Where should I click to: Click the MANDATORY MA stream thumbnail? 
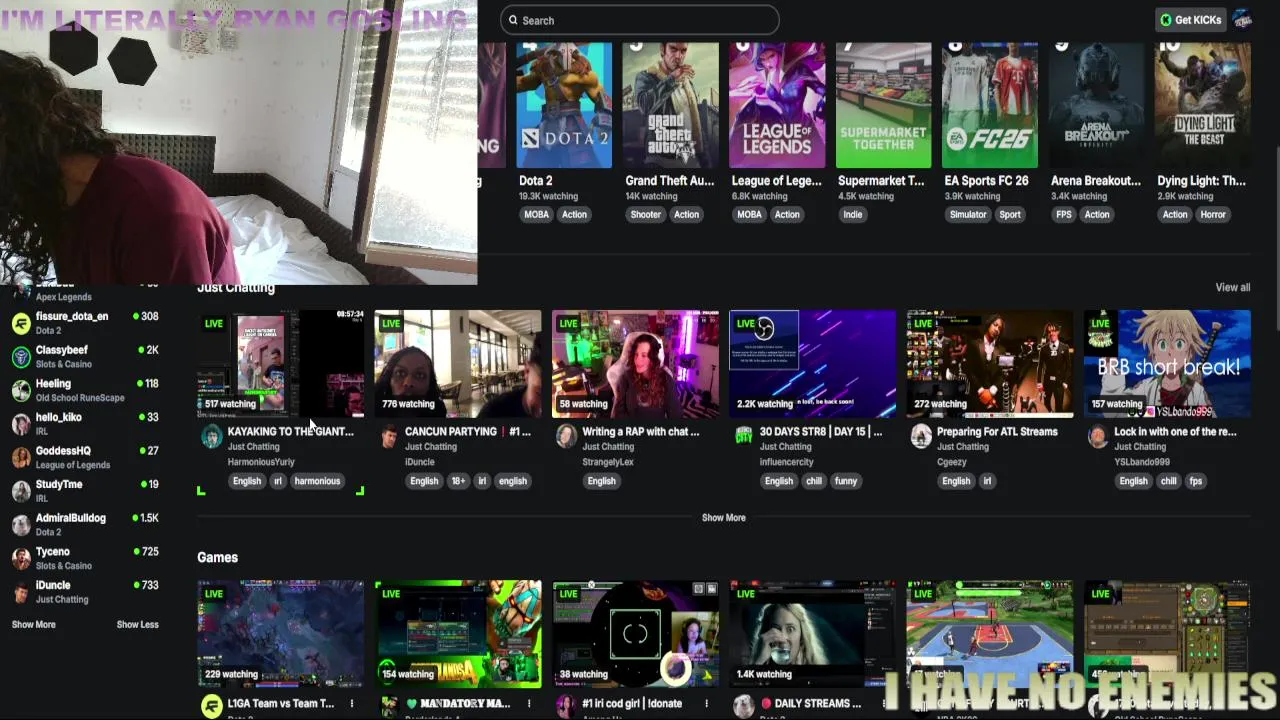[458, 634]
